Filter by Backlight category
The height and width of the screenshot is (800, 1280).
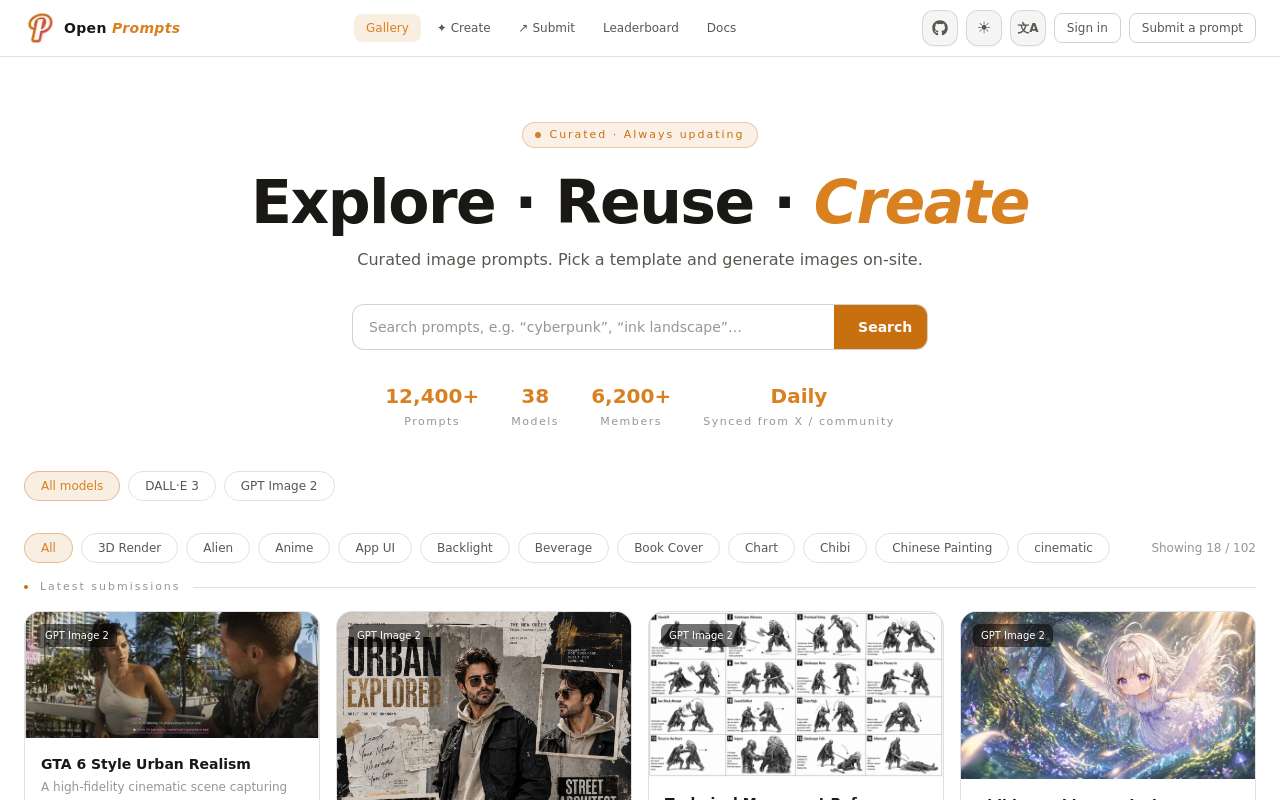tap(465, 548)
